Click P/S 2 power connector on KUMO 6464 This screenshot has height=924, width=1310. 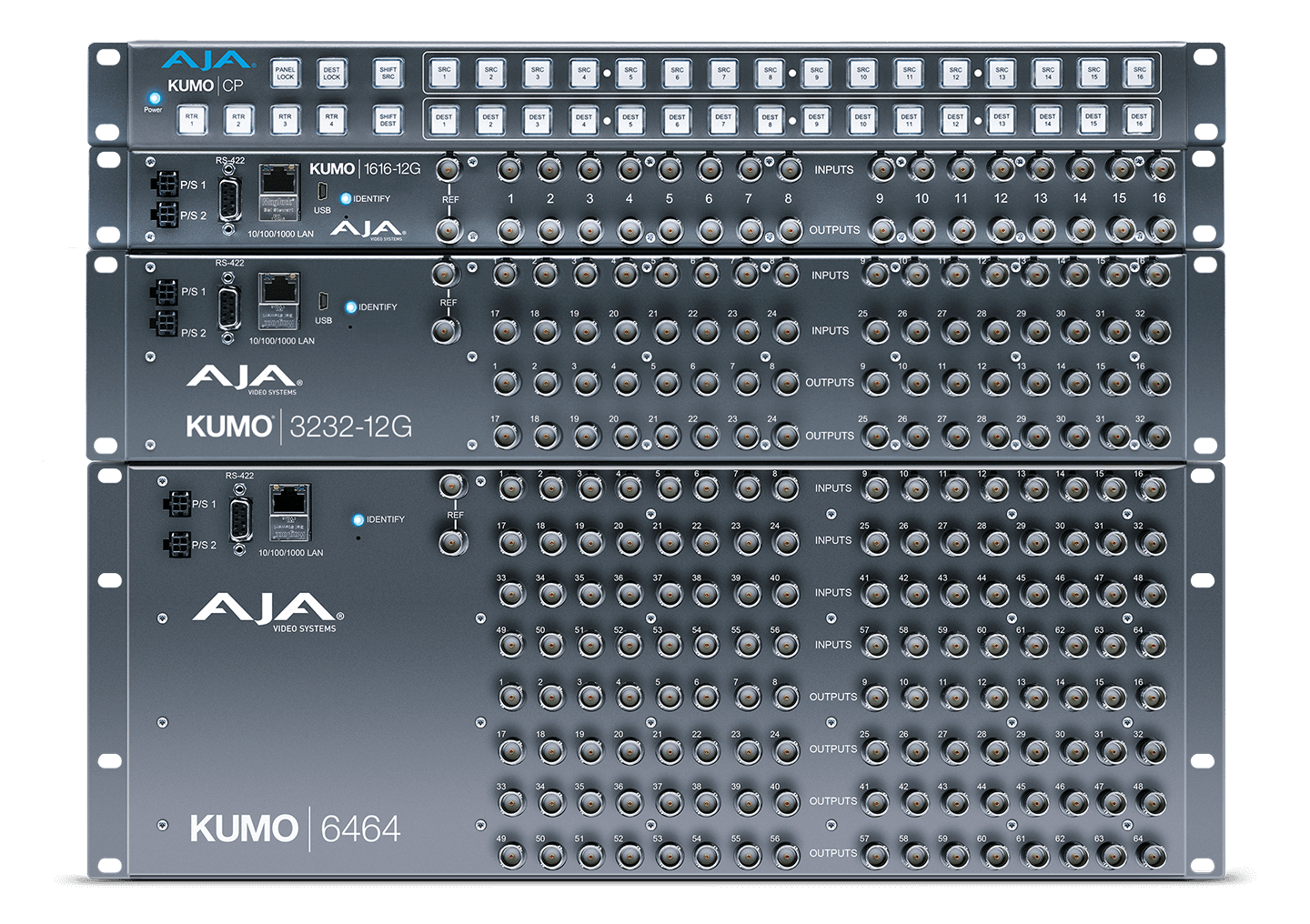click(x=176, y=545)
